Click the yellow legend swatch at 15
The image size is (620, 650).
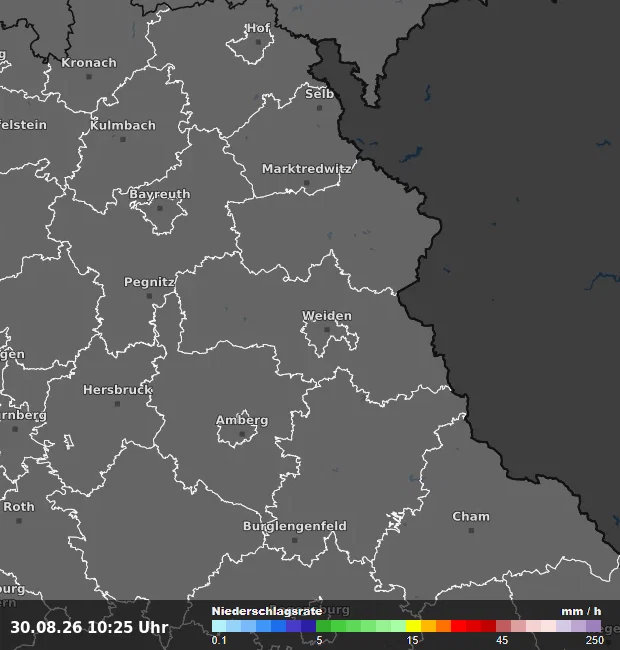pos(413,626)
